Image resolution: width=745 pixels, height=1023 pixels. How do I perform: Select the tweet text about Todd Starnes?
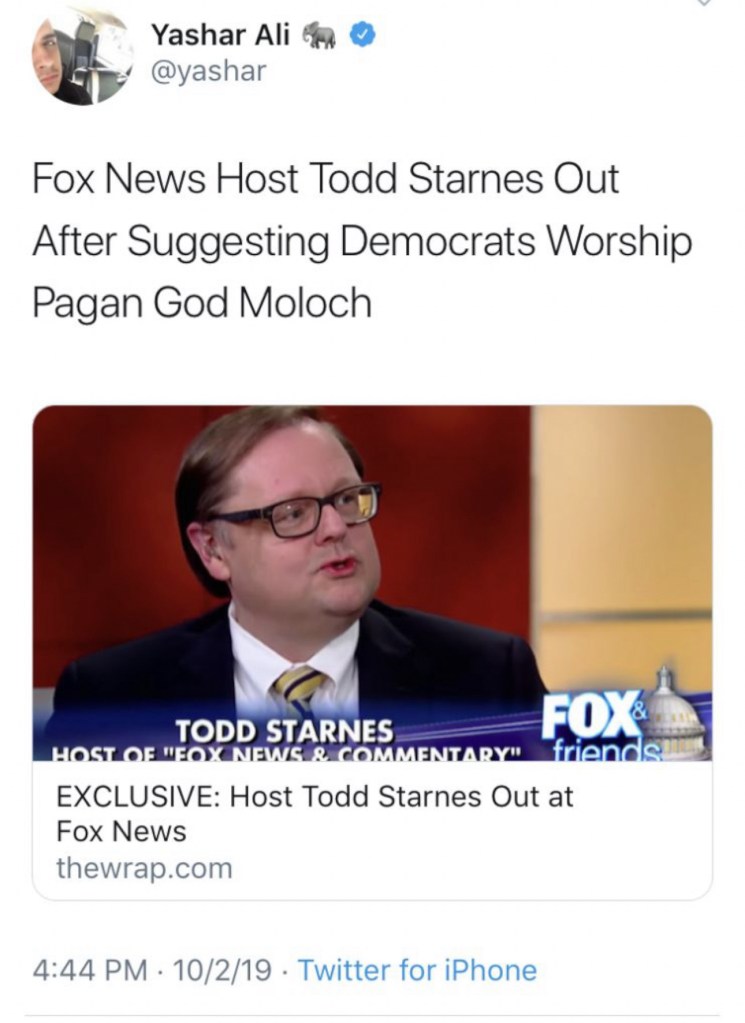pos(361,240)
